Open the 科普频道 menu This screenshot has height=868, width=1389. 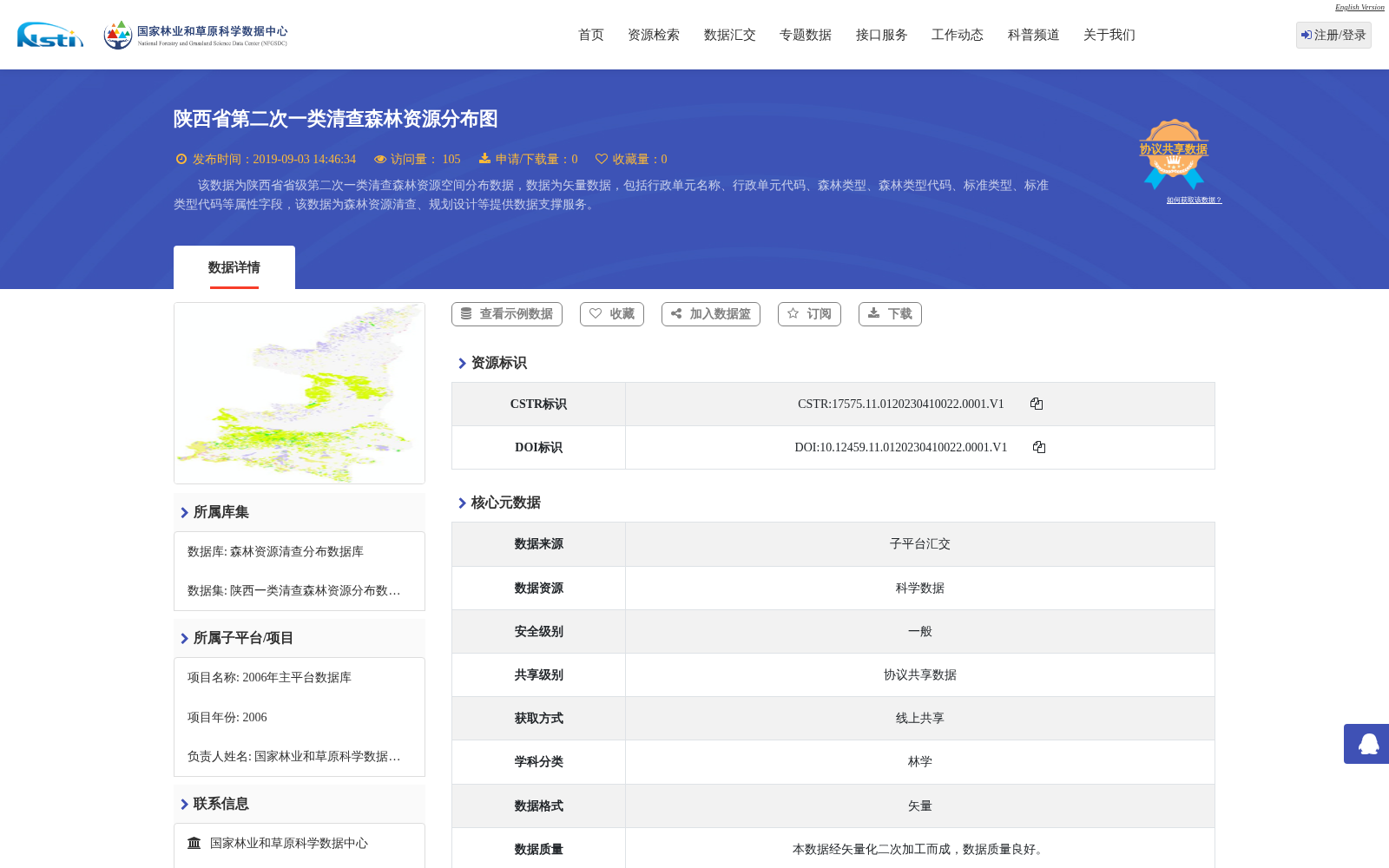click(x=1034, y=35)
